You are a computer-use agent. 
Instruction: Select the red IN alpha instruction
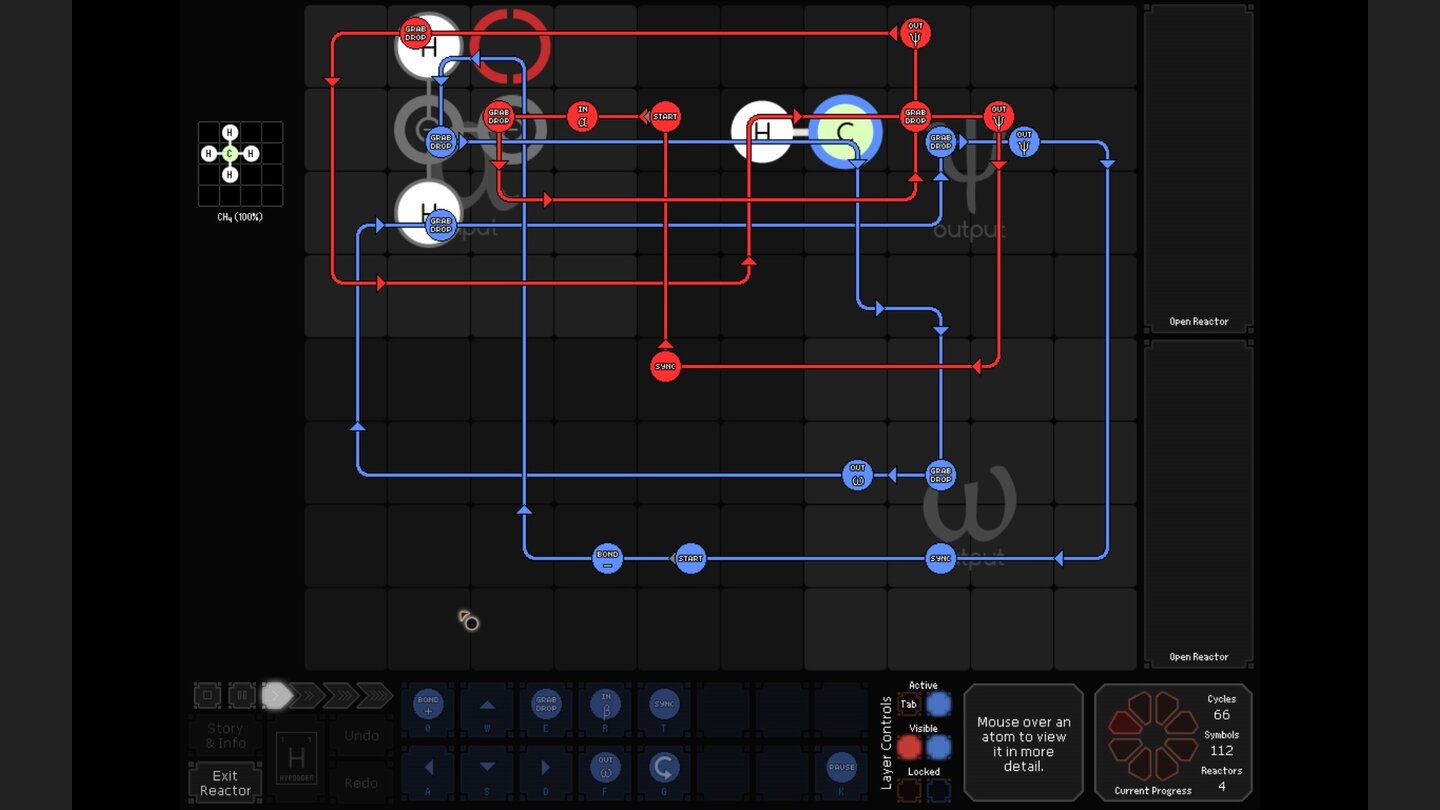tap(582, 117)
